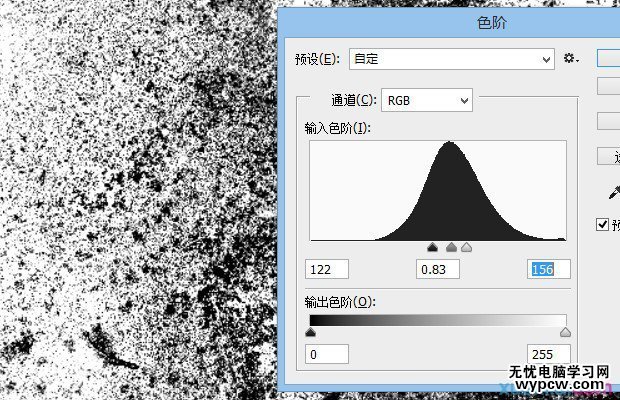
Task: Click the third partially visible dialog button
Action: click(609, 121)
